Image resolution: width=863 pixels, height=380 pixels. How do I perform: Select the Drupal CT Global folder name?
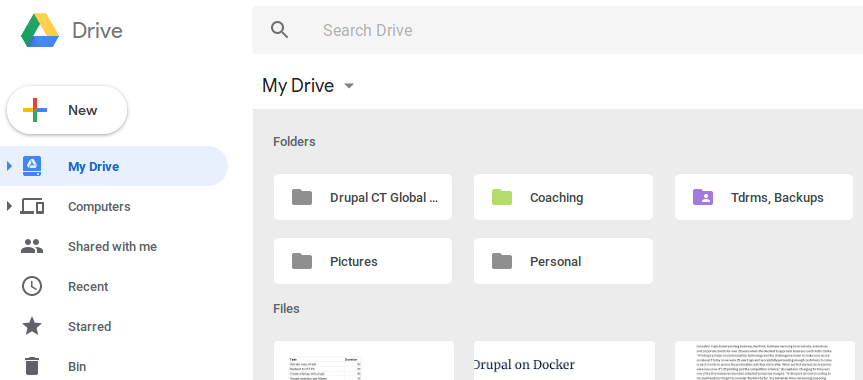pyautogui.click(x=384, y=198)
